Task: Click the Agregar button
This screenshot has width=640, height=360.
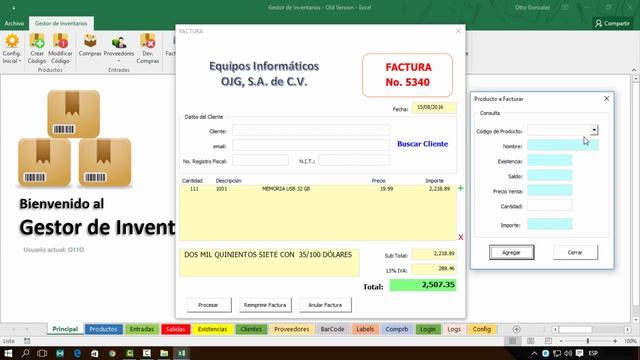Action: point(511,252)
